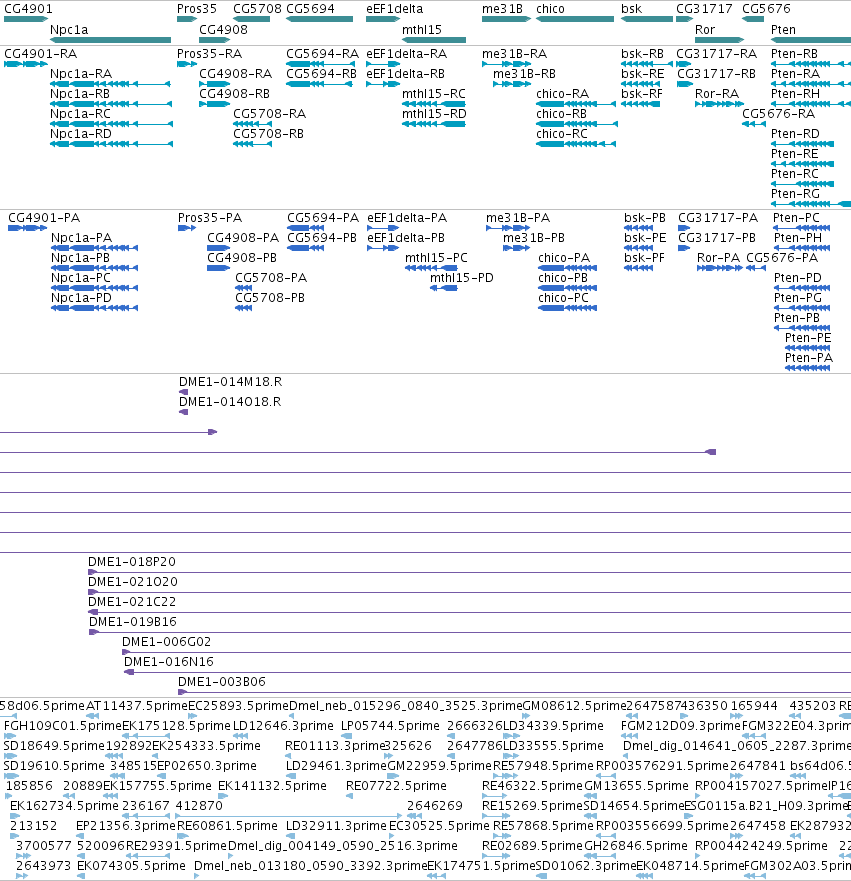Open the bsk-RE transcript label
851x881 pixels.
(x=643, y=74)
